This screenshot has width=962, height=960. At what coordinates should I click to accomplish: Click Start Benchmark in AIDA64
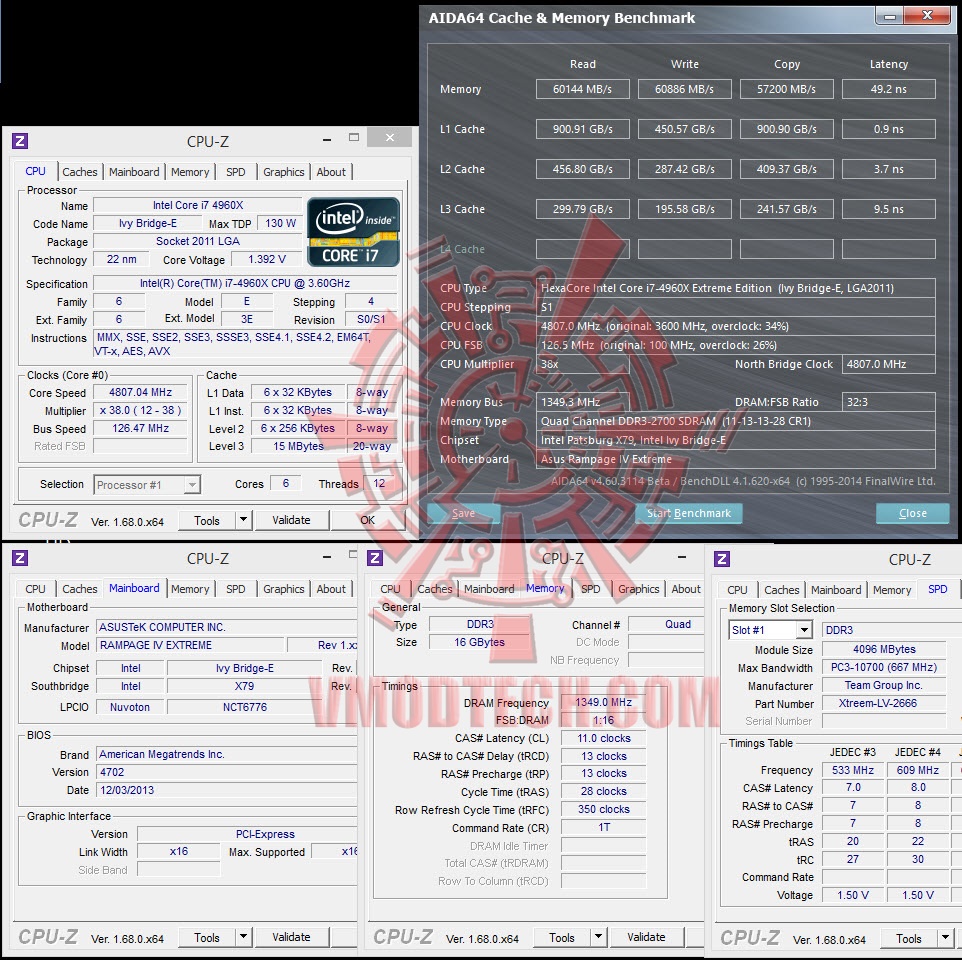688,513
